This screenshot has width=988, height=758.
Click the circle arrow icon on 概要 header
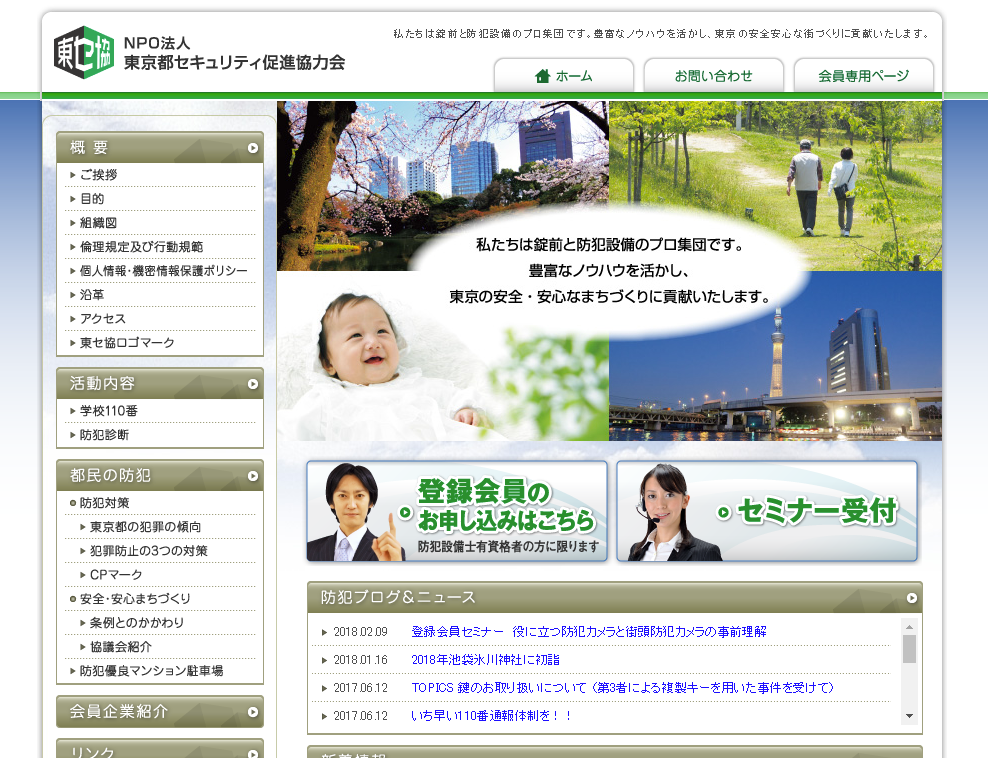coord(253,148)
